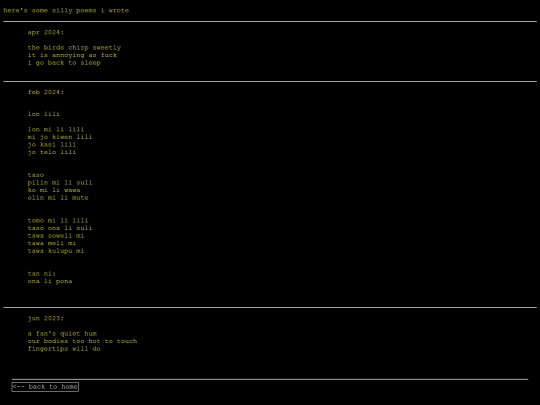Click line 'mi jo kiwen lili'
The height and width of the screenshot is (405, 540).
click(60, 137)
